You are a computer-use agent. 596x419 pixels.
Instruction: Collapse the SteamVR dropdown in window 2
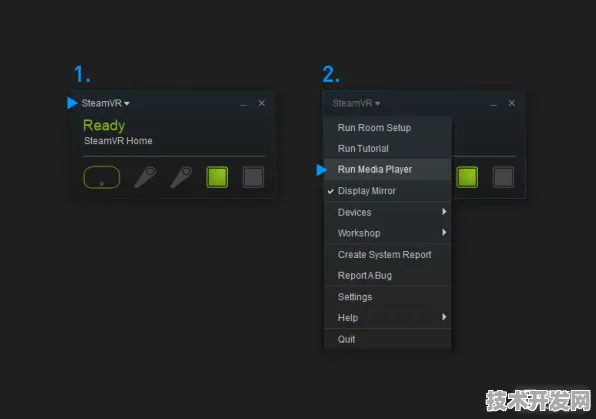tap(356, 103)
